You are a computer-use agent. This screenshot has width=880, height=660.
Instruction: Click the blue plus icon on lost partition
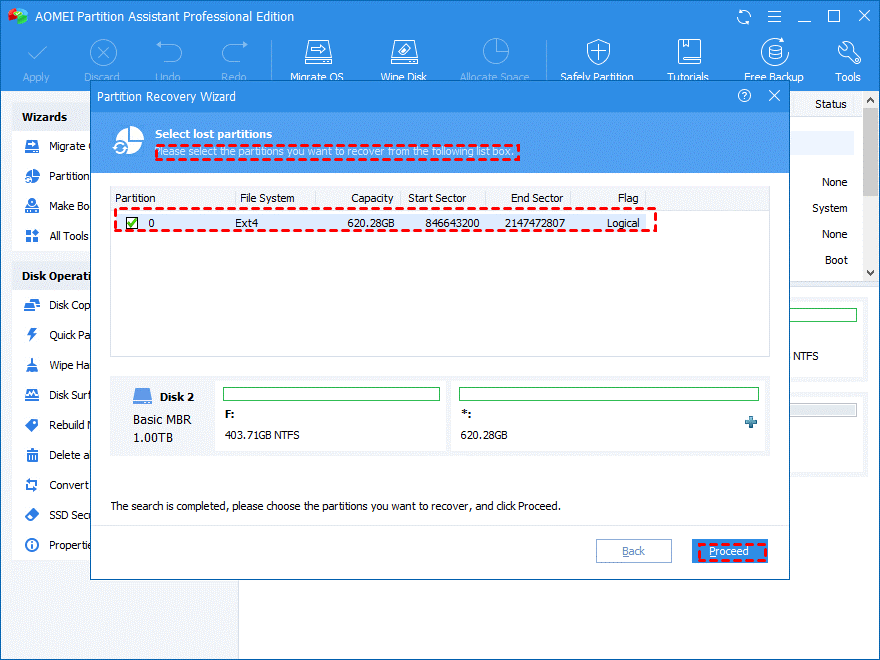click(750, 422)
